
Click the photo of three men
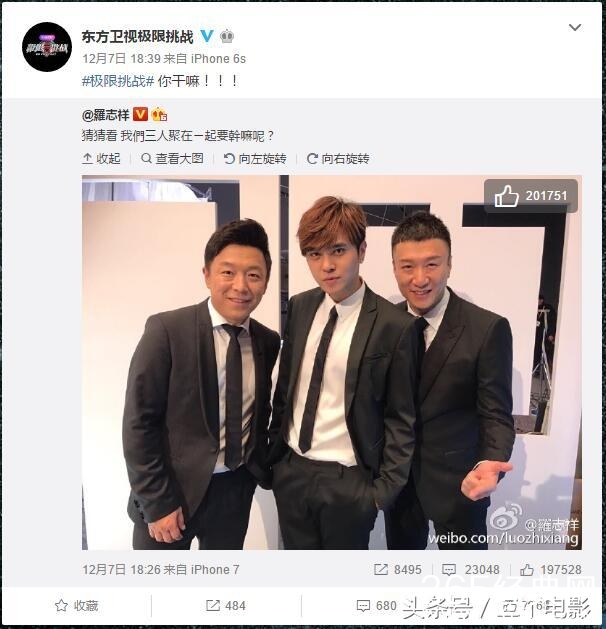[x=332, y=362]
